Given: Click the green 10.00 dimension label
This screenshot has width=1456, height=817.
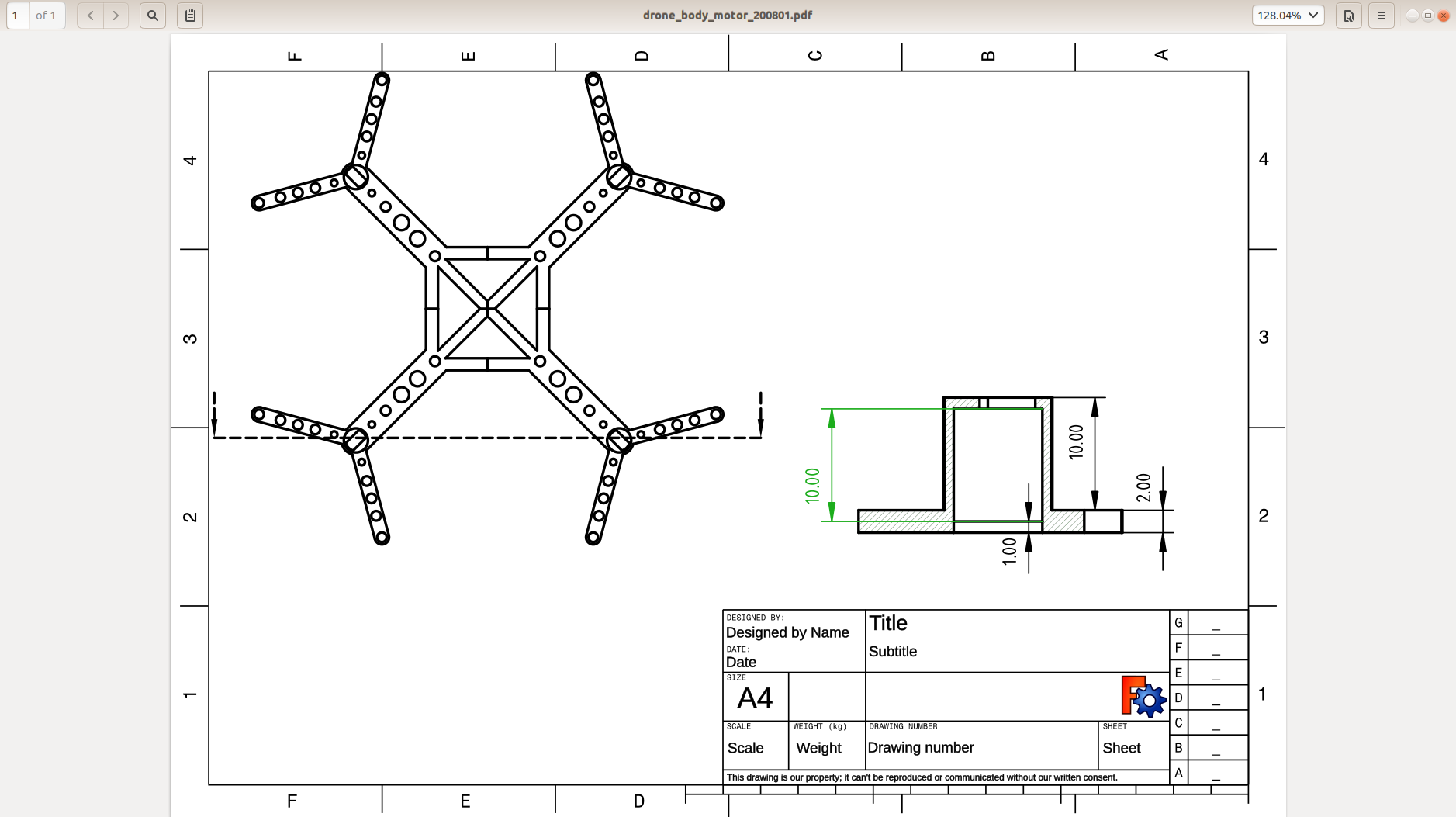Looking at the screenshot, I should pos(812,486).
